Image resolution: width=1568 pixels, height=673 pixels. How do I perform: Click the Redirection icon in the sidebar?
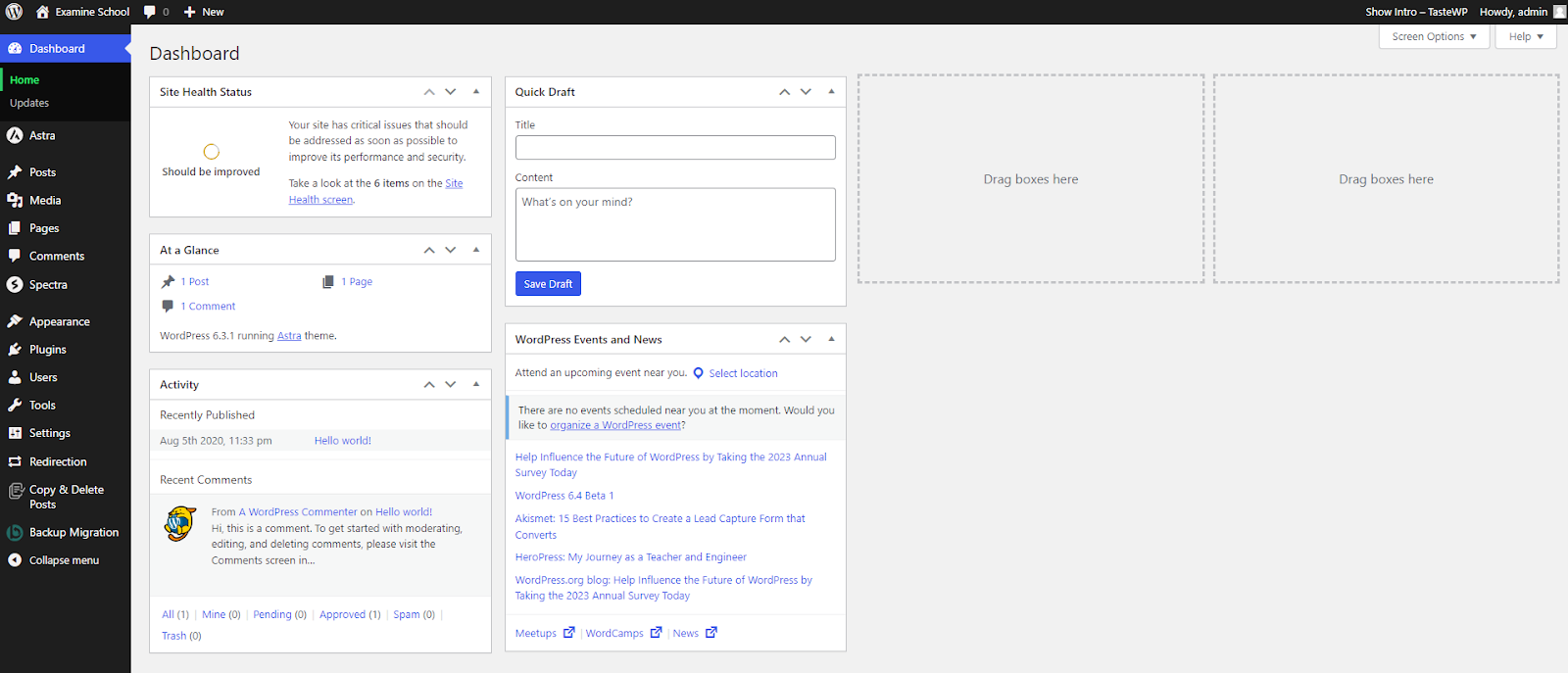pos(15,461)
